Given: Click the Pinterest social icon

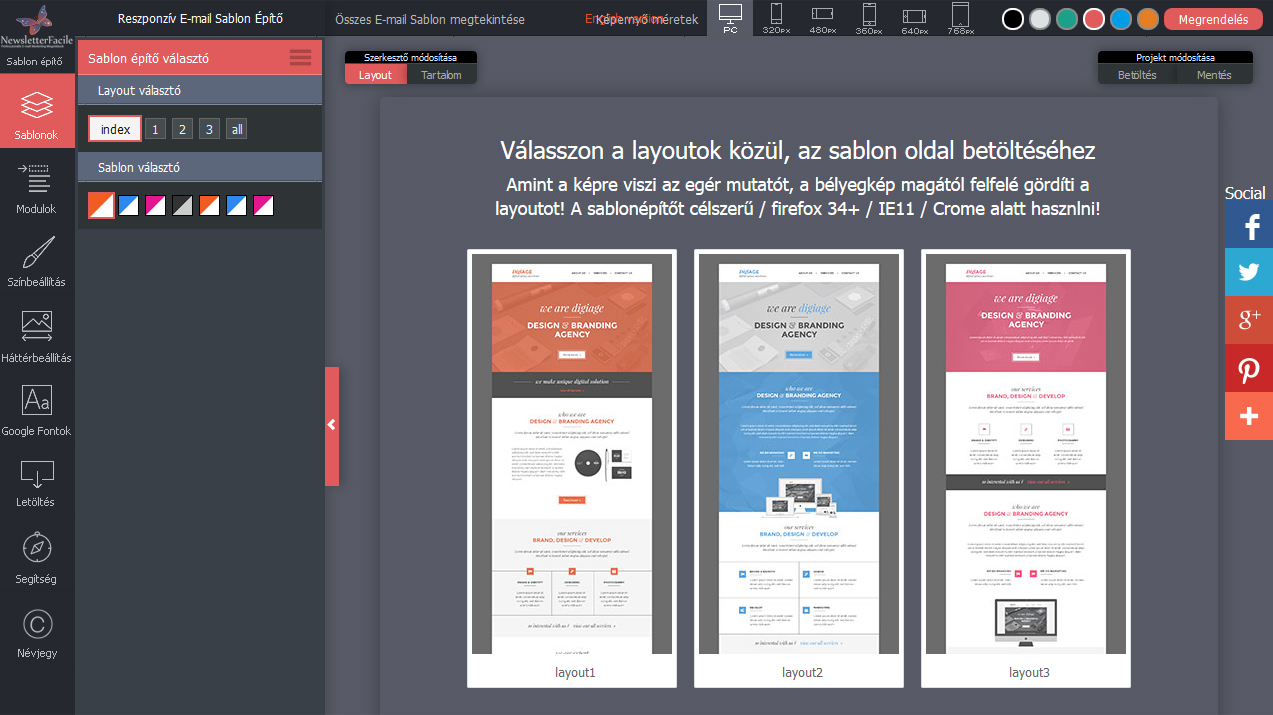Looking at the screenshot, I should point(1248,369).
